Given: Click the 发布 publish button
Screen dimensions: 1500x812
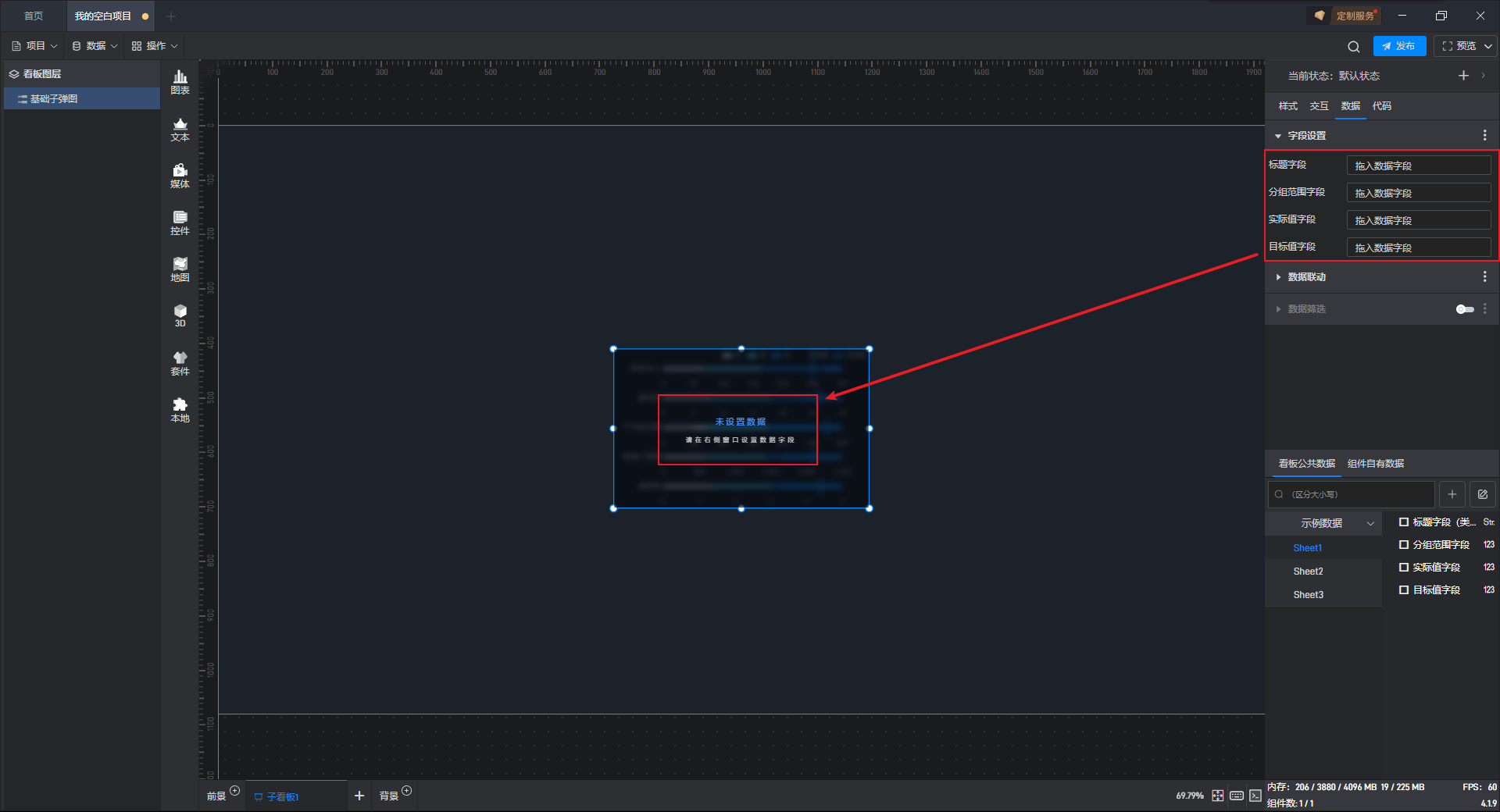Looking at the screenshot, I should tap(1399, 46).
